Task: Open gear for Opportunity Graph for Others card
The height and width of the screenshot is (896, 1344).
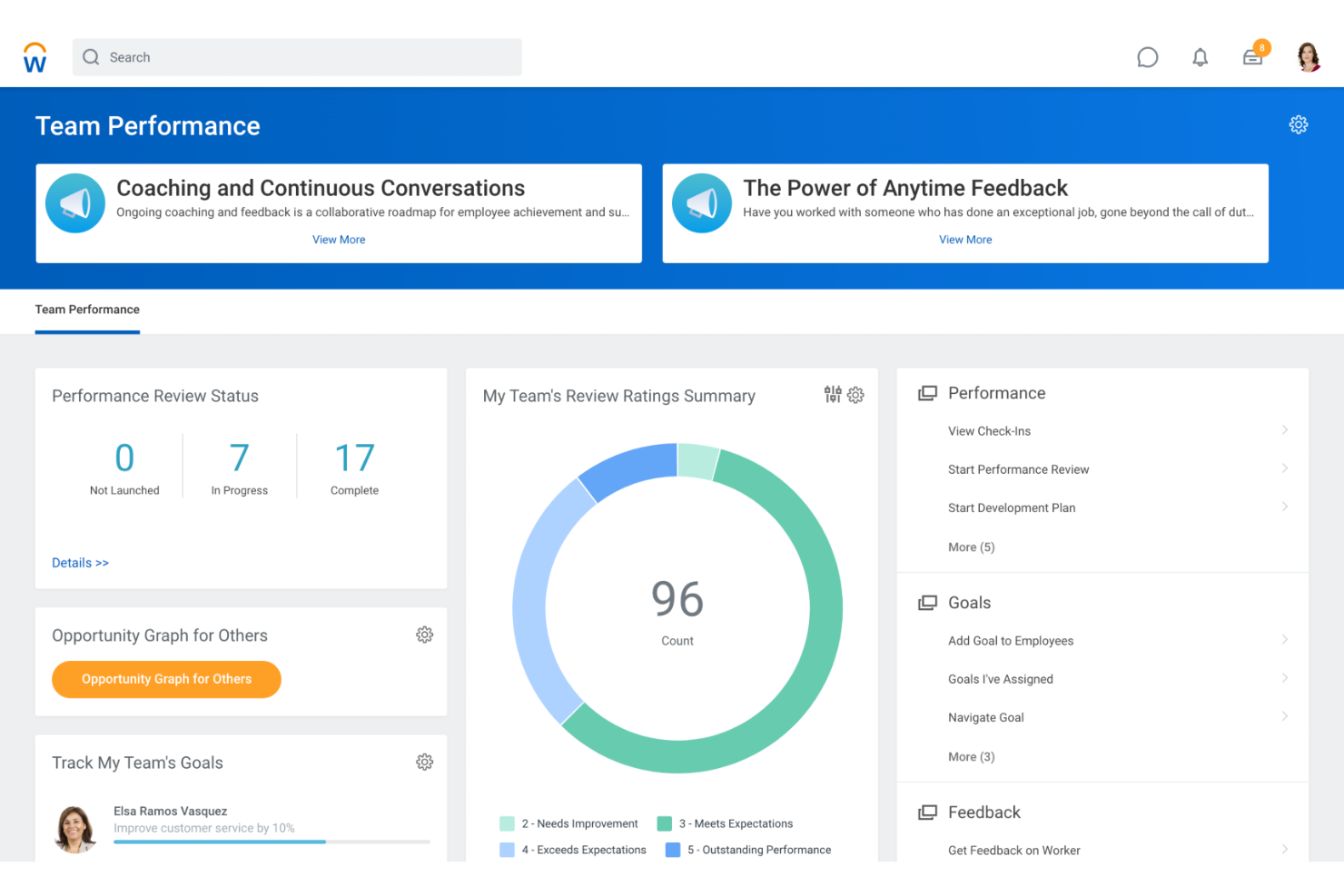Action: click(x=424, y=635)
